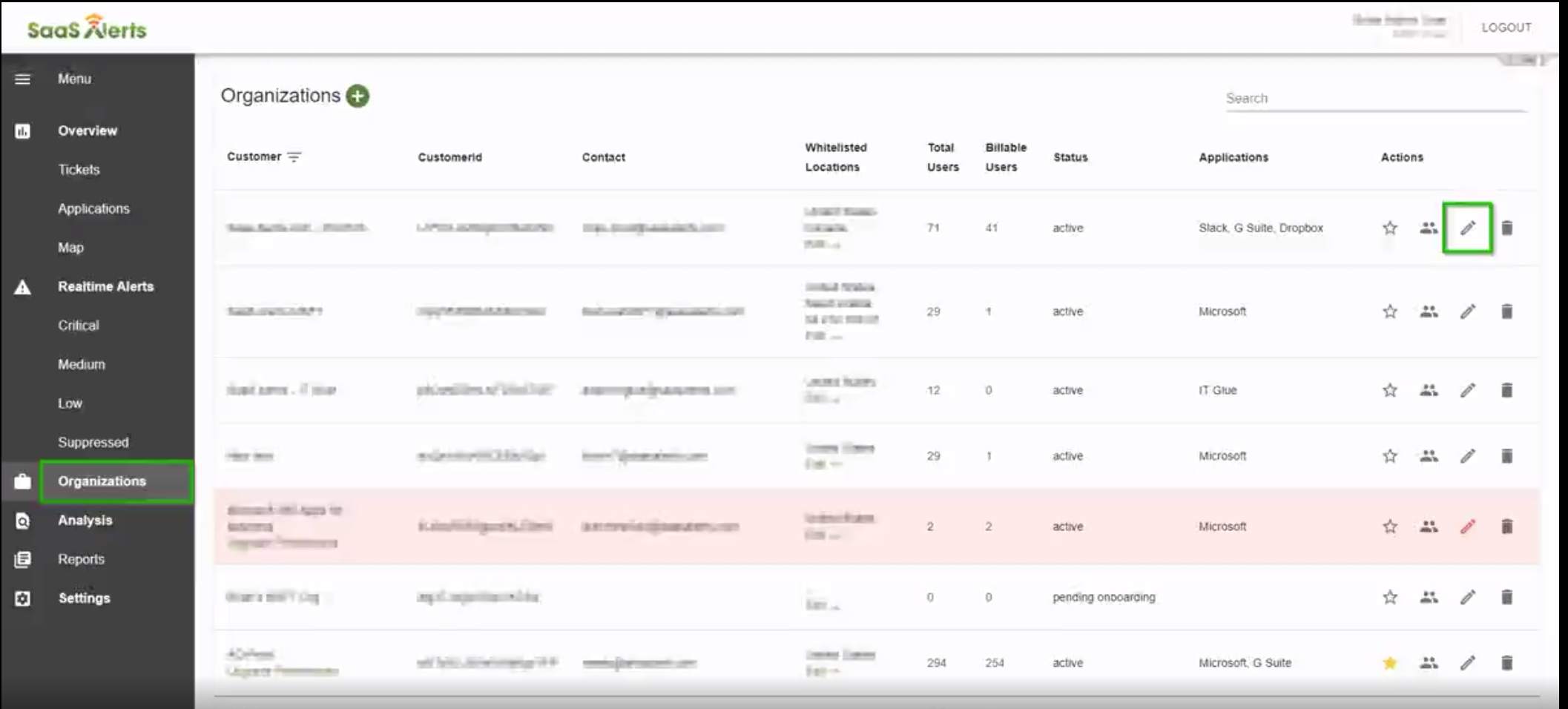Click the Status column header
Screen dimensions: 1568x709
click(x=1070, y=157)
